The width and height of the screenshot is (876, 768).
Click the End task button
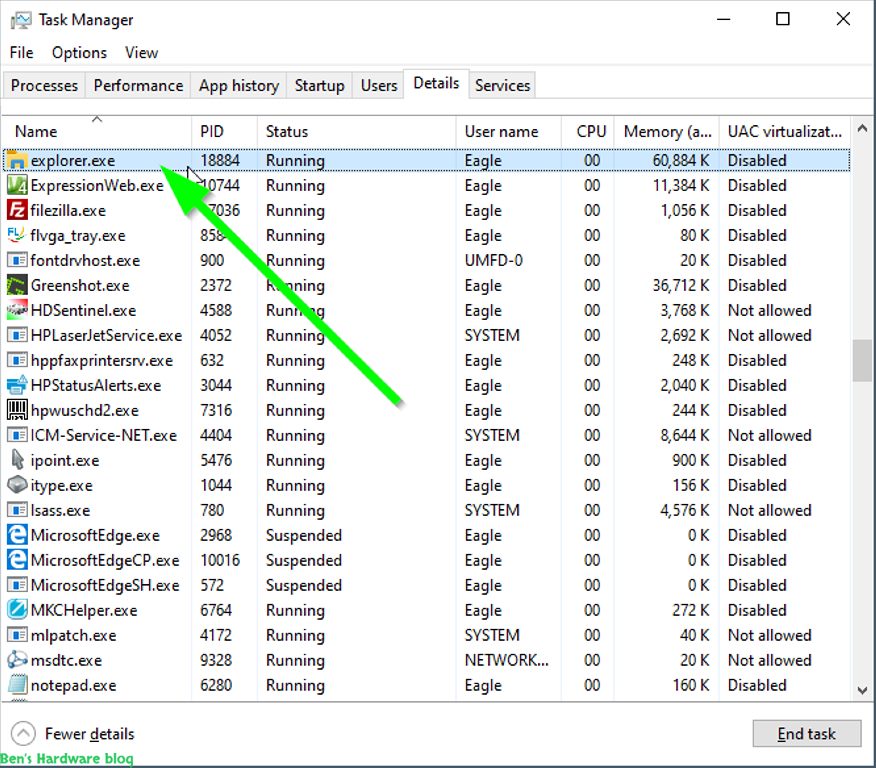(806, 733)
